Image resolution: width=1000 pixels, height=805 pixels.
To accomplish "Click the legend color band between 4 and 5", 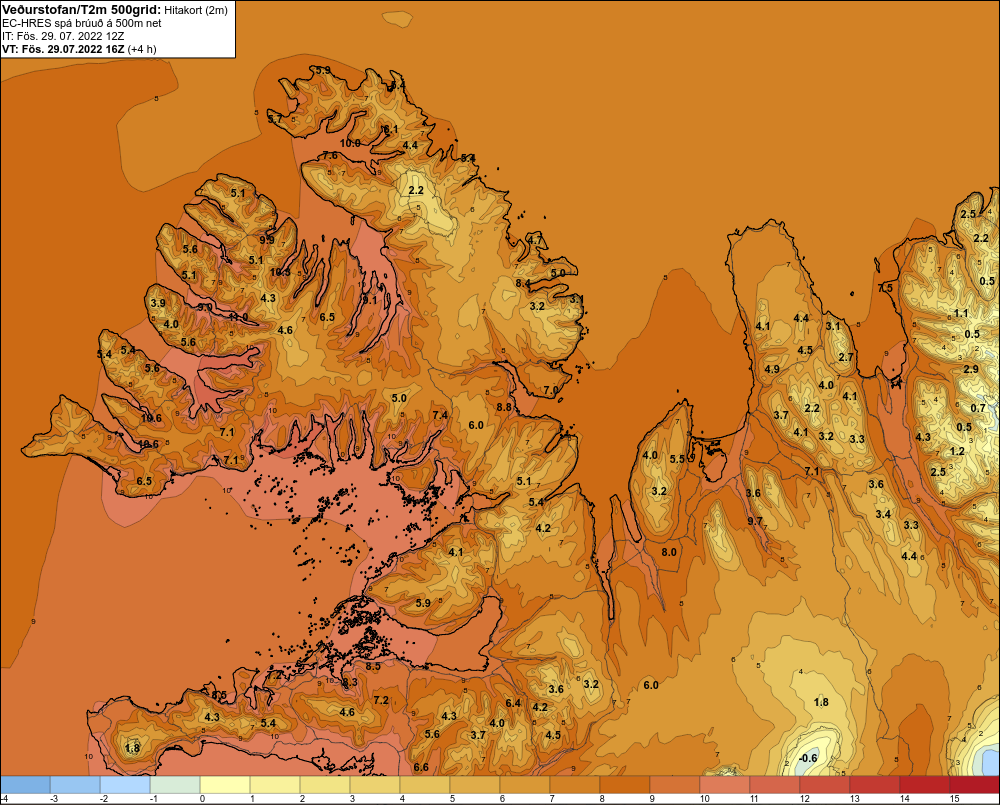I will pos(425,784).
